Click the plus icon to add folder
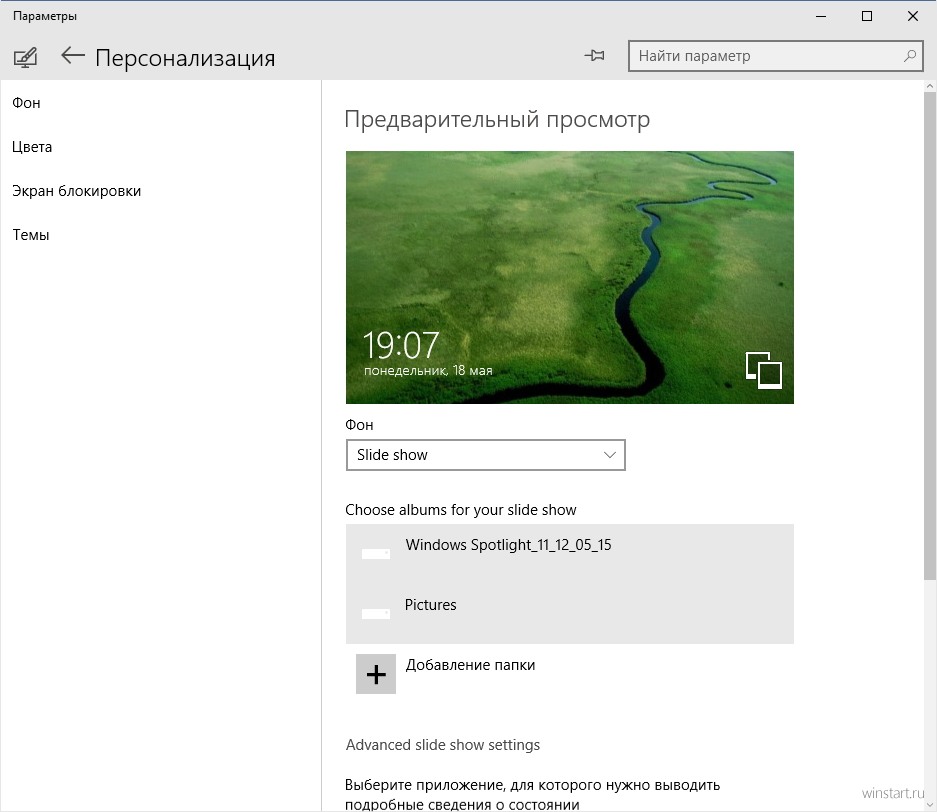This screenshot has height=812, width=937. [376, 674]
